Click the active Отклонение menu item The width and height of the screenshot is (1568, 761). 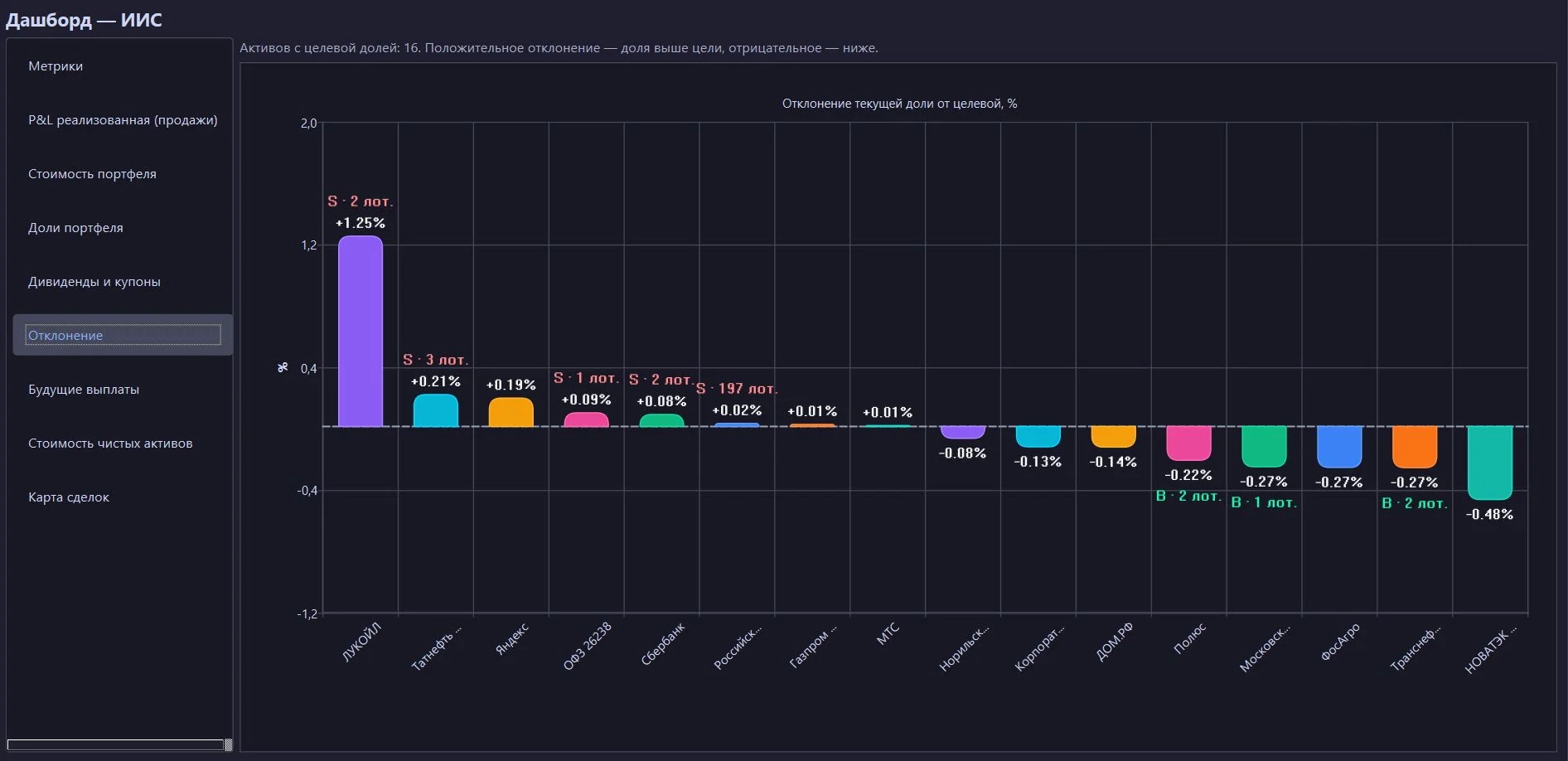click(x=123, y=335)
